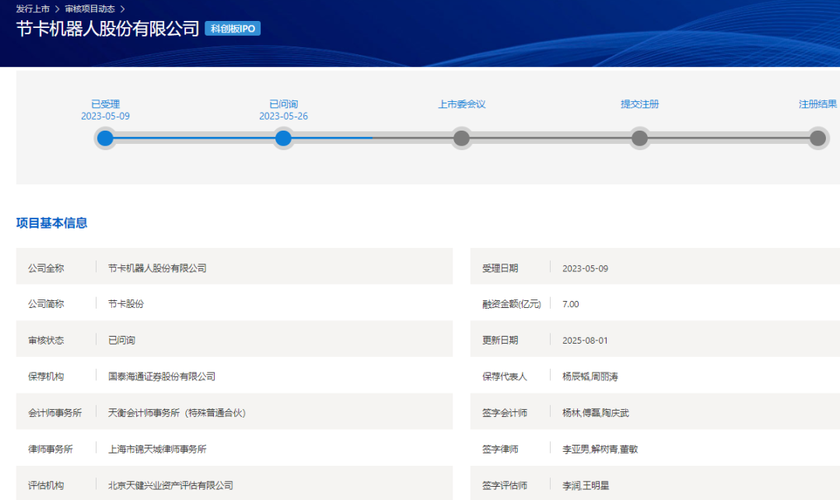Click the 已问询 step label
The height and width of the screenshot is (500, 840).
(283, 104)
